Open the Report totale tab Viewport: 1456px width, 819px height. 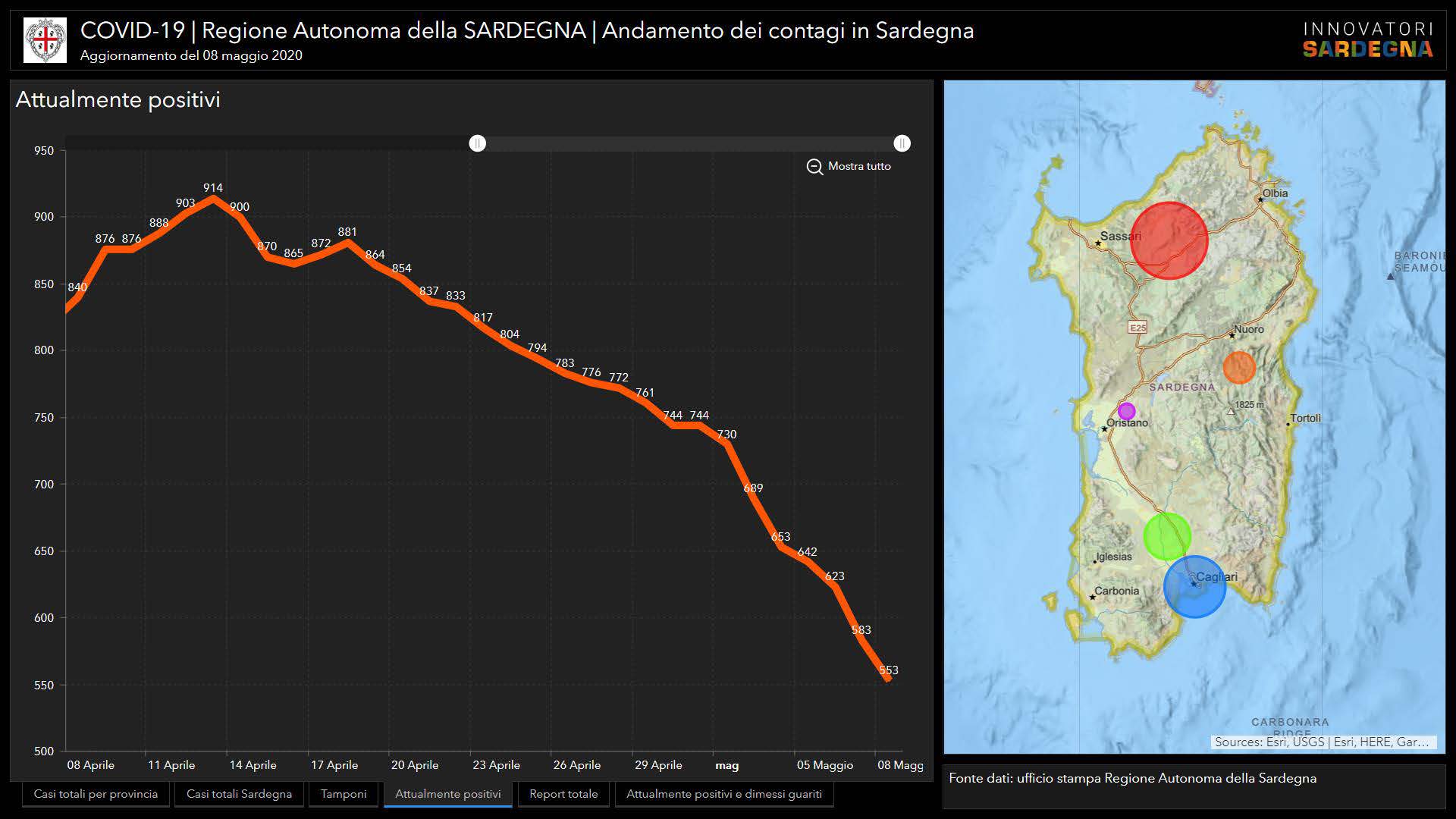pyautogui.click(x=563, y=794)
